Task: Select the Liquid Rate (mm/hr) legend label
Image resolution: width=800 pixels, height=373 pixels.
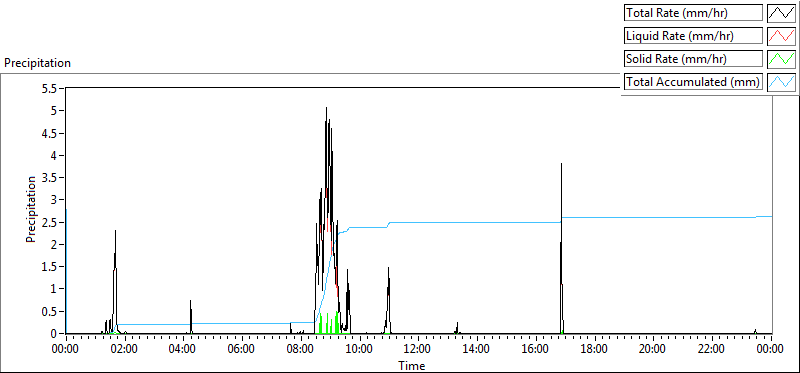Action: pos(693,36)
